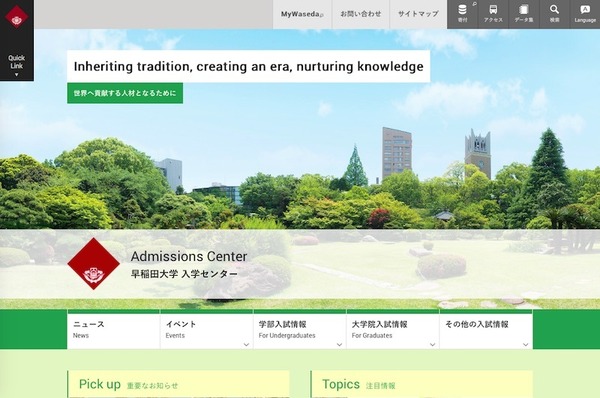Click the green 世界へ貢献する人材となるために banner
This screenshot has width=600, height=398.
[x=125, y=93]
